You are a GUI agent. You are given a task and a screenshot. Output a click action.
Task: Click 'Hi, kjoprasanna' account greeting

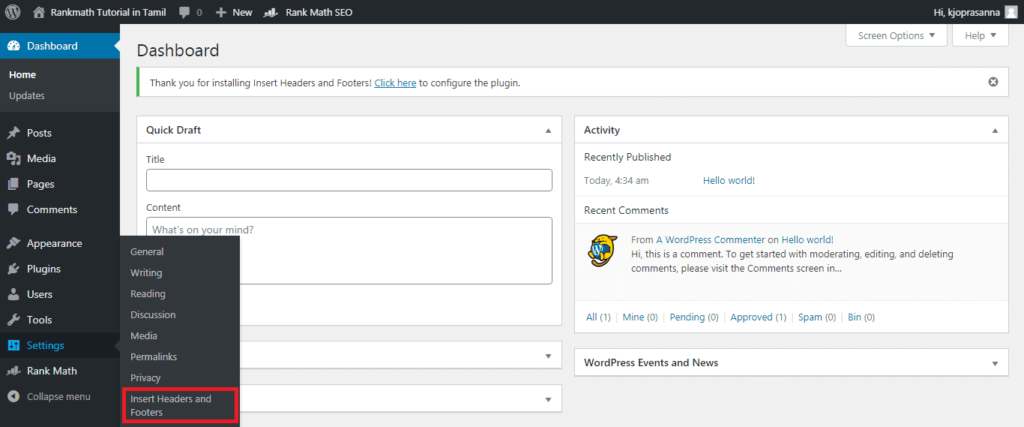click(x=968, y=12)
